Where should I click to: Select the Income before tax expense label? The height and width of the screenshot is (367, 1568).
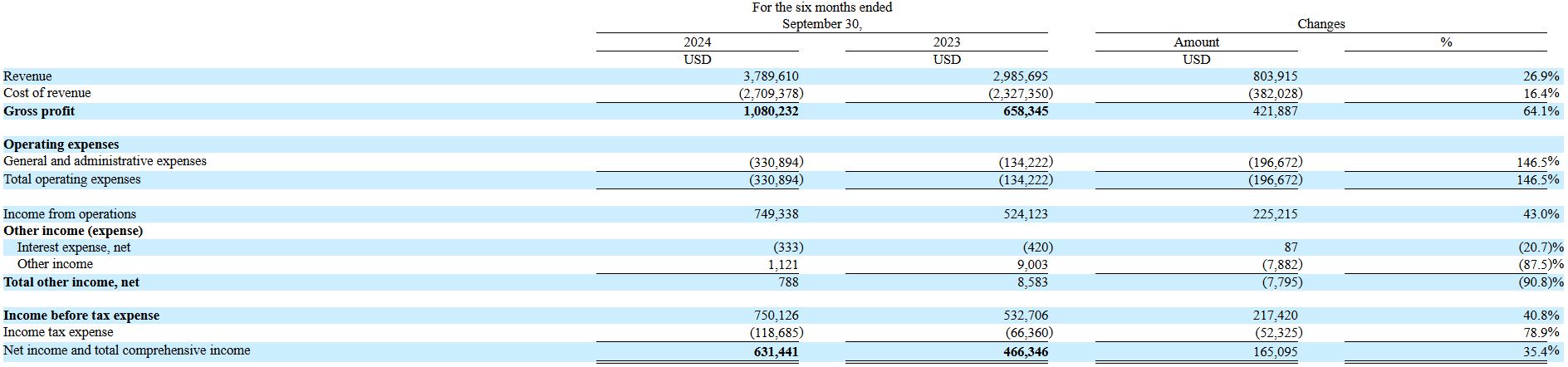81,316
